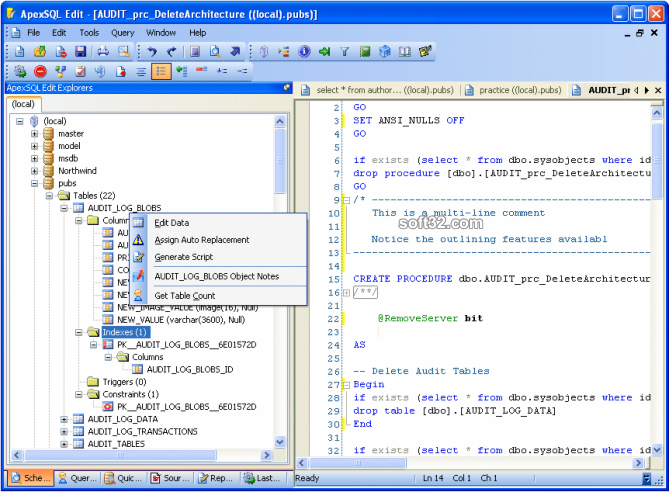Screen dimensions: 669x492
Task: Switch to the Quer... bottom tab
Action: click(x=77, y=478)
